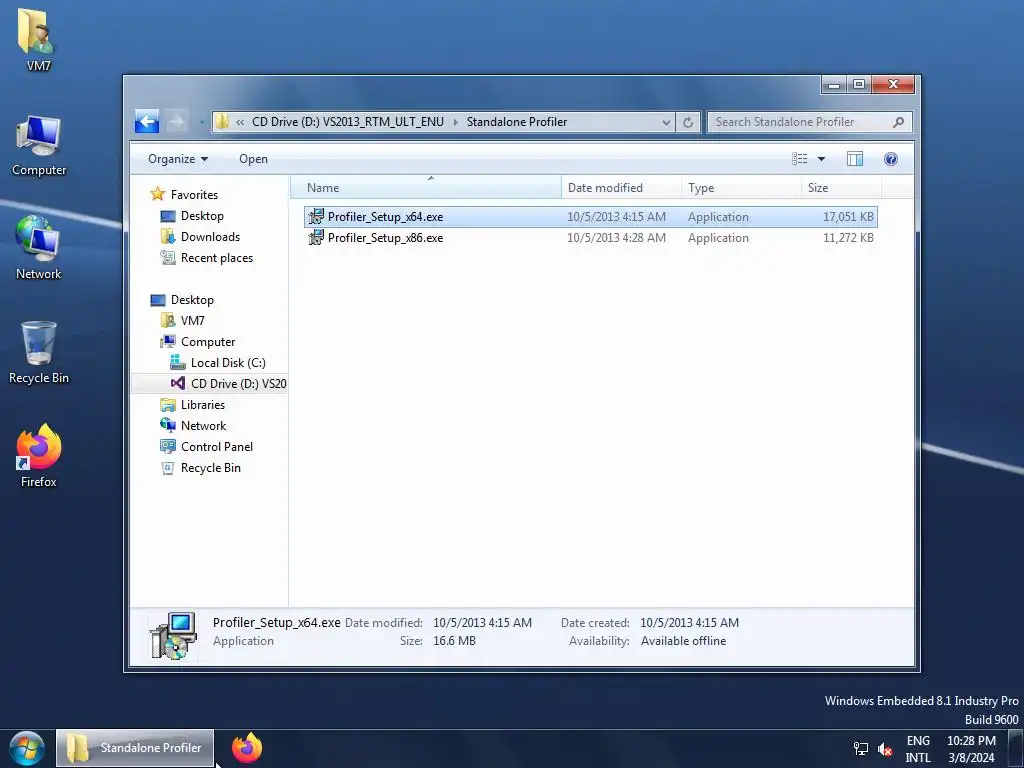The image size is (1024, 768).
Task: Launch Firefox from the taskbar
Action: (247, 748)
